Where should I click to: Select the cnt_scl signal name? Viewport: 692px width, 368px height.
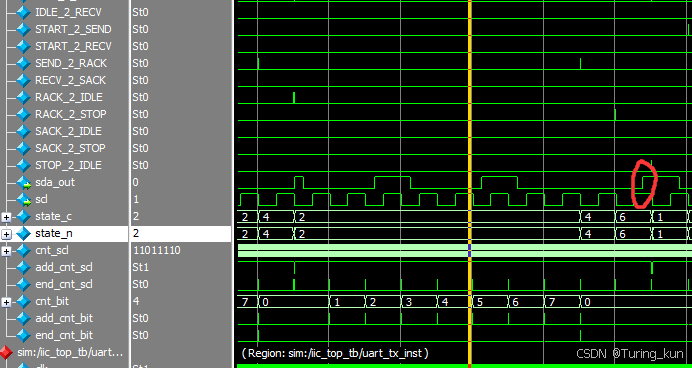pyautogui.click(x=52, y=250)
